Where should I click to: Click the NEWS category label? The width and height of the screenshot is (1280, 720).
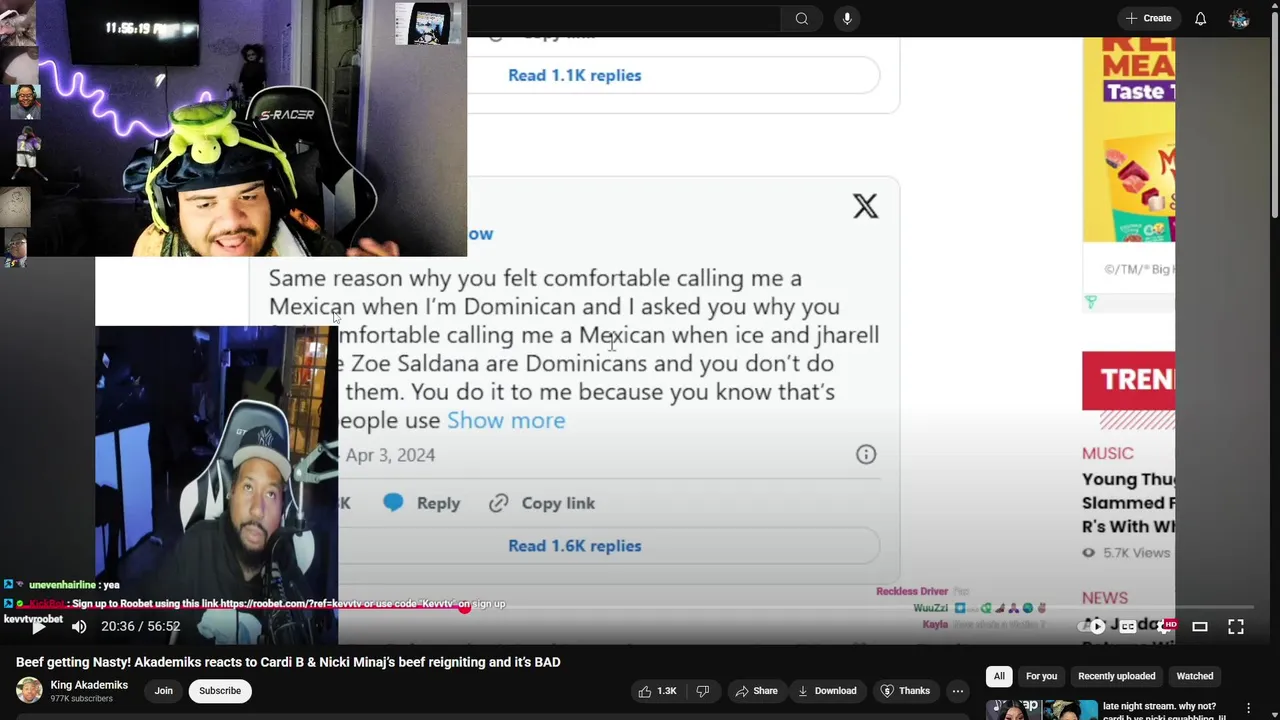tap(1105, 598)
